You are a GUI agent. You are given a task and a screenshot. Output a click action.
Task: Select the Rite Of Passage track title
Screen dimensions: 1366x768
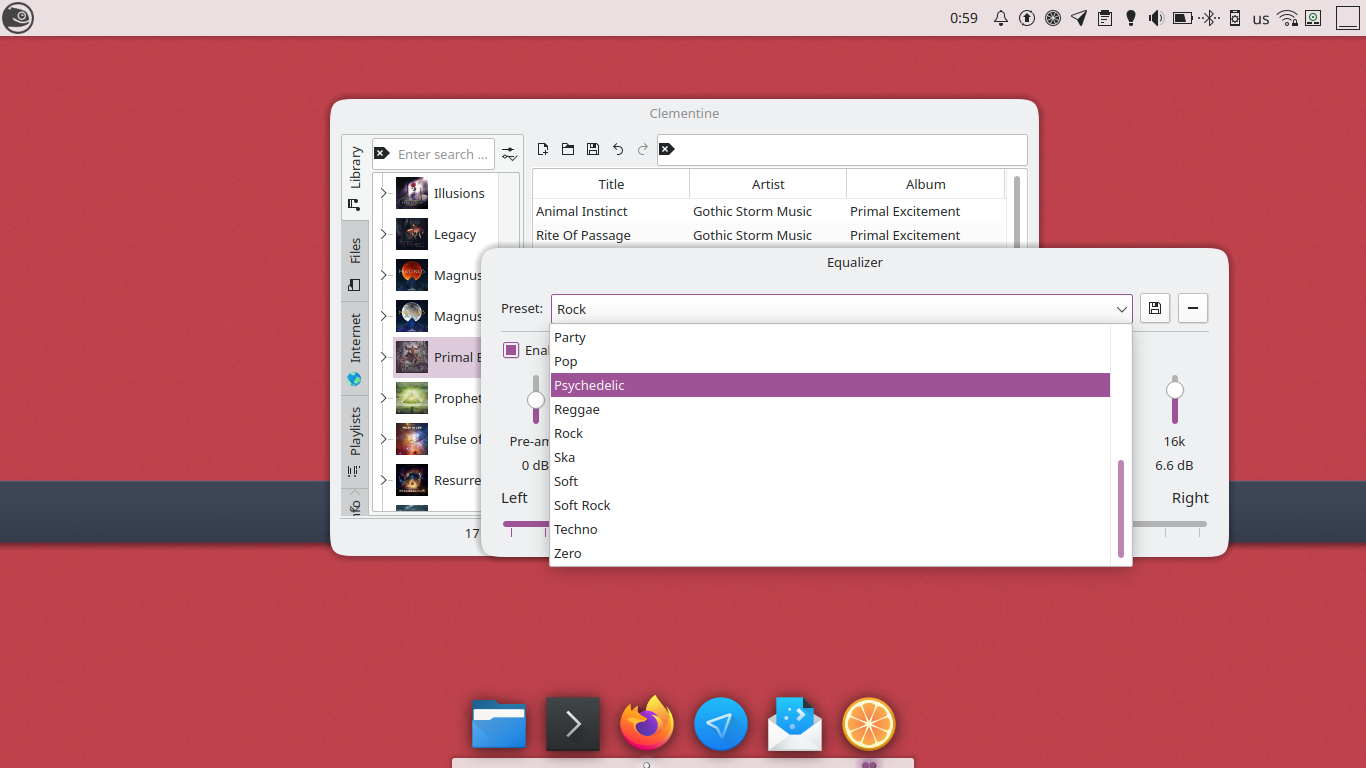click(x=583, y=235)
